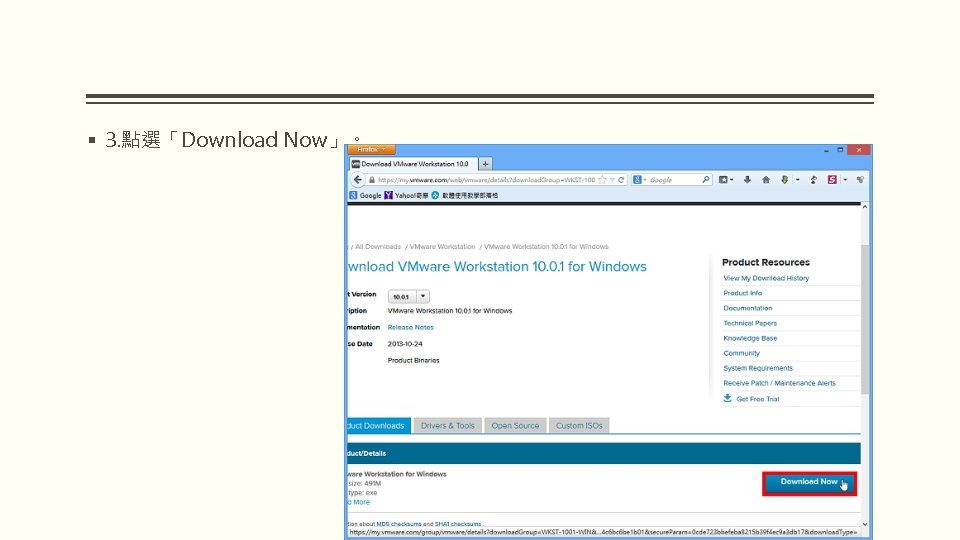Open the search engine selector in search box
Viewport: 960px width, 540px height.
(x=639, y=180)
